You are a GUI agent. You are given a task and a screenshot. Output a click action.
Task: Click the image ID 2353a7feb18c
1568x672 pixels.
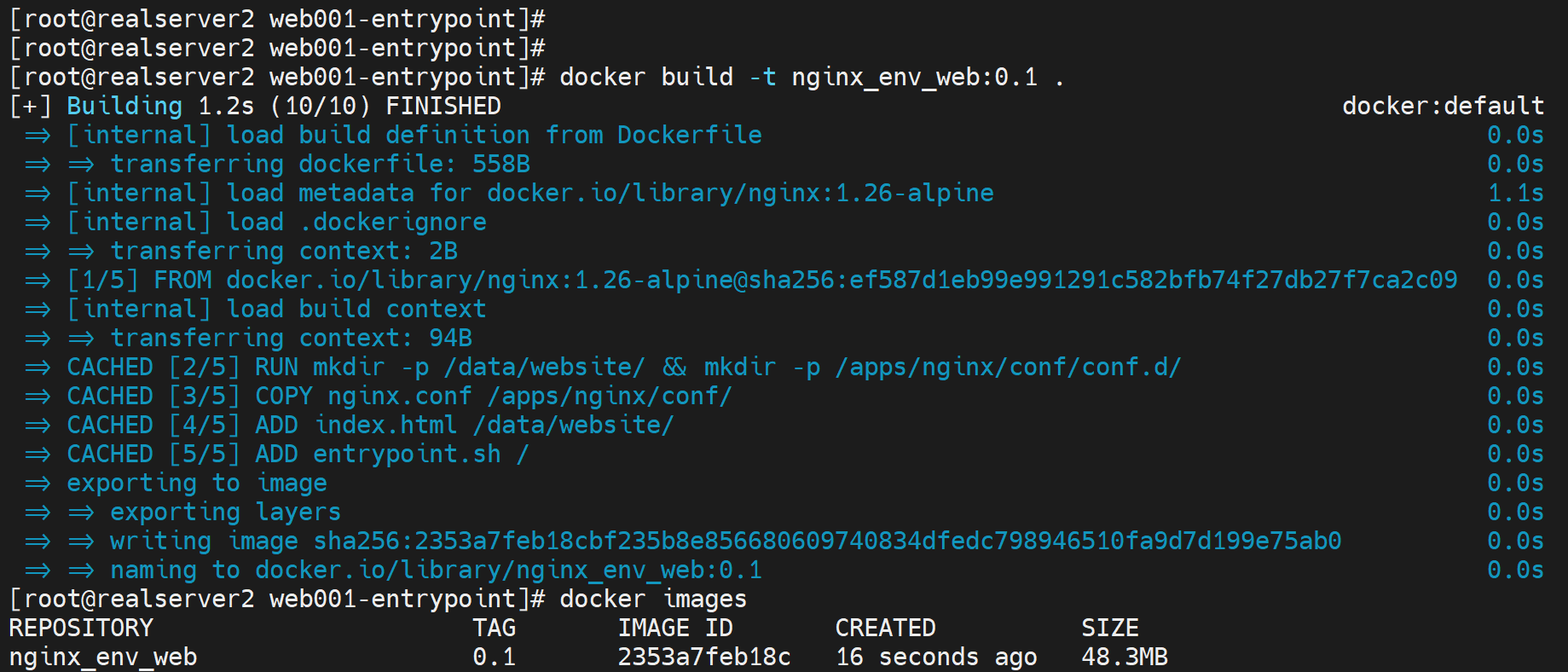704,657
